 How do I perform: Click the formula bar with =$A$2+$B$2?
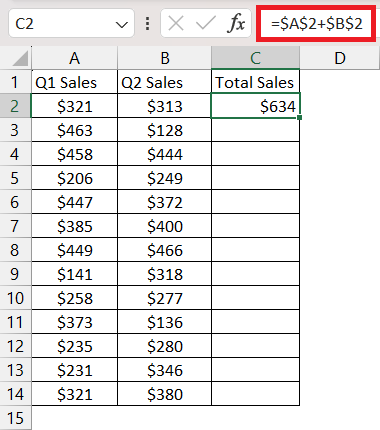316,23
